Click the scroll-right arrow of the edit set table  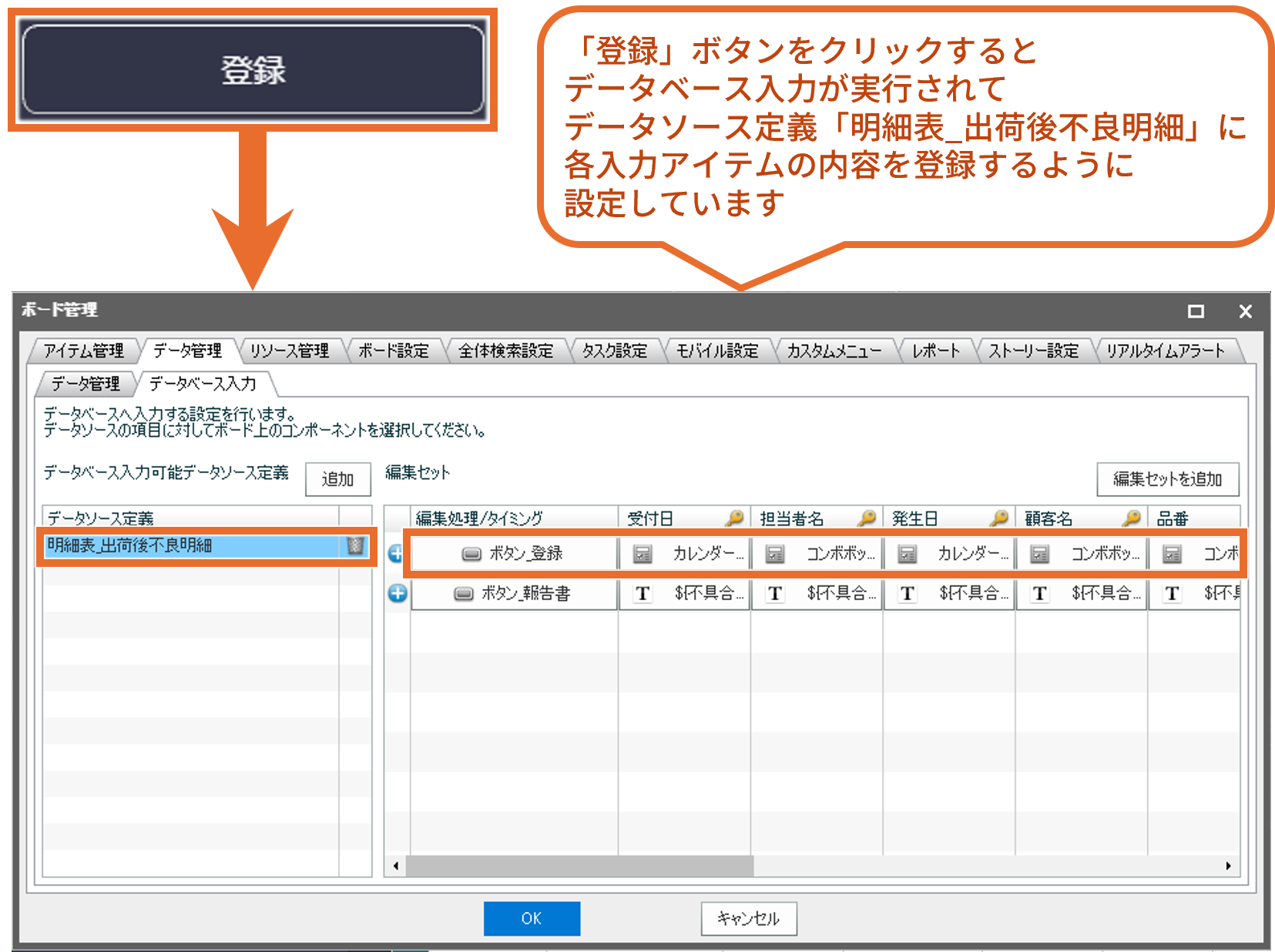pos(1228,866)
